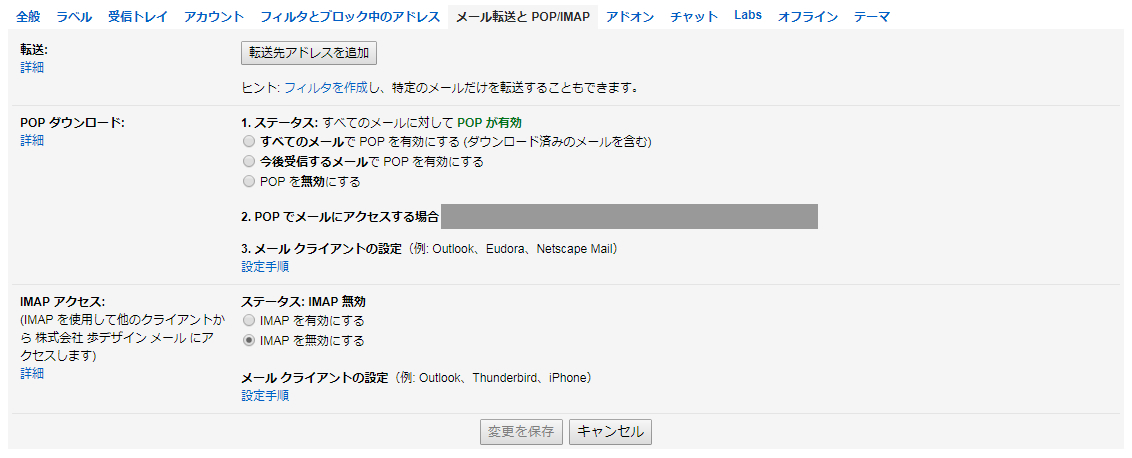
Task: Select すべてのメールで POP を有効にする
Action: [249, 142]
